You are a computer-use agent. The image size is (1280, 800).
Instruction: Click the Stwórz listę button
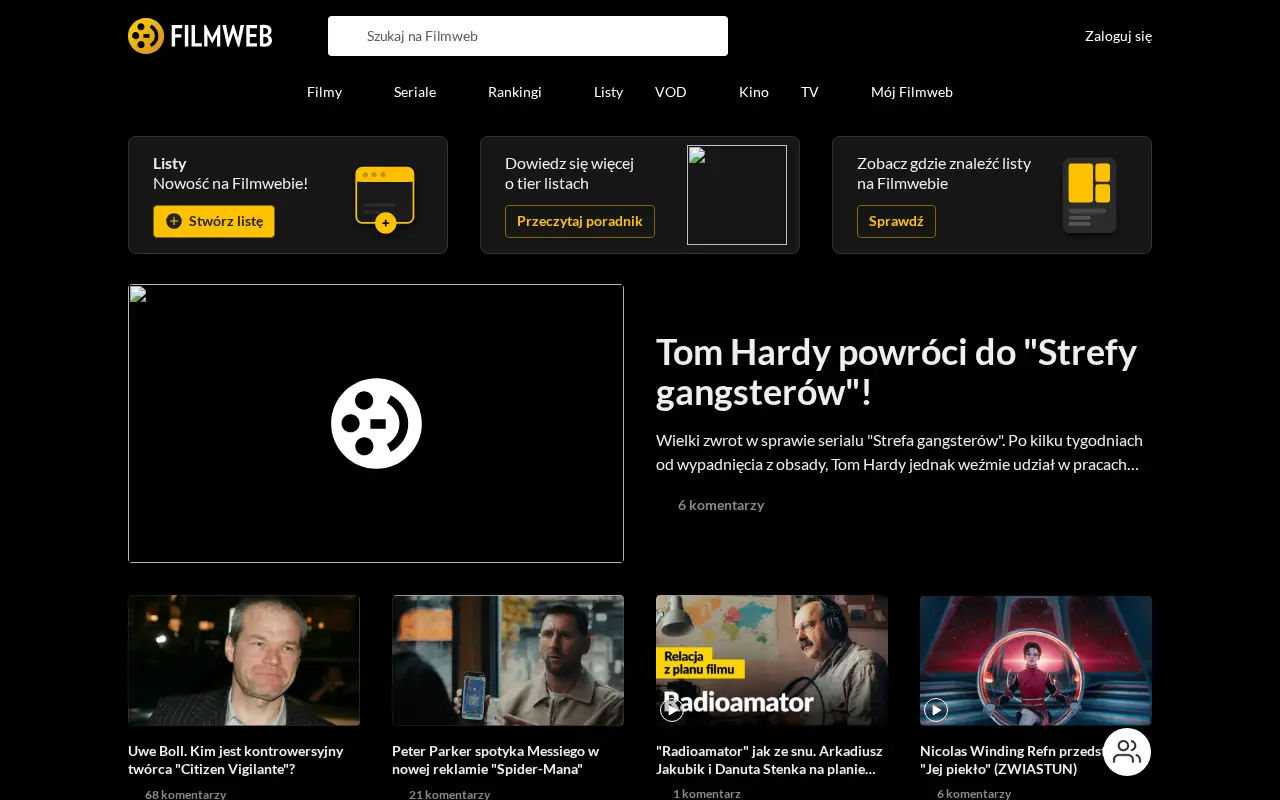point(214,221)
